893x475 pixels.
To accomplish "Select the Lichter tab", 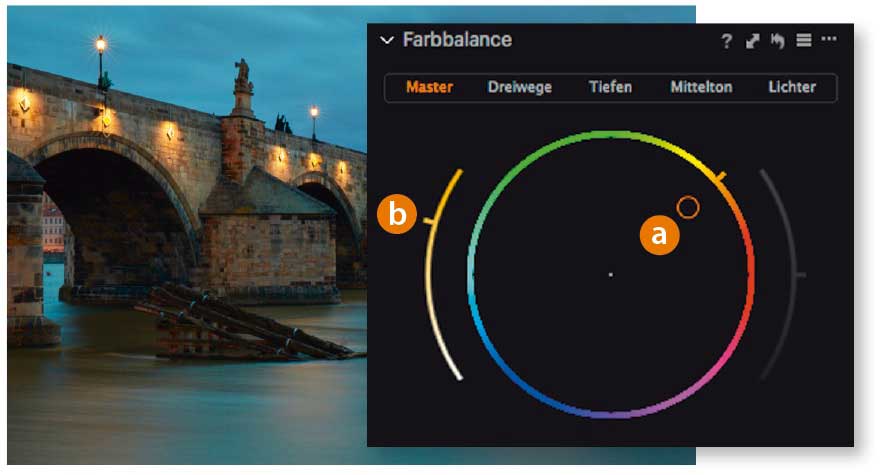I will click(x=792, y=87).
